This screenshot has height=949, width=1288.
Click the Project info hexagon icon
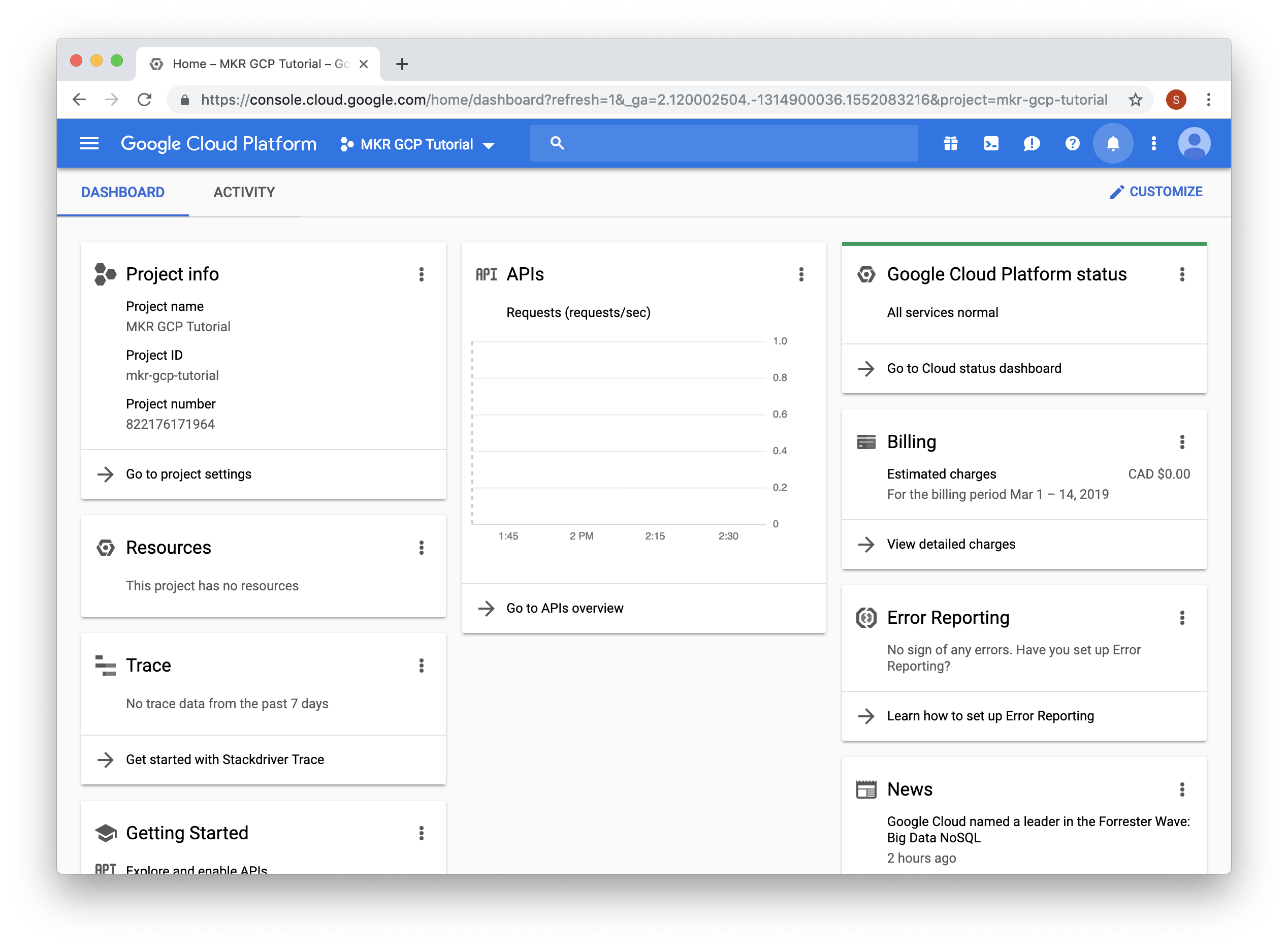tap(105, 274)
